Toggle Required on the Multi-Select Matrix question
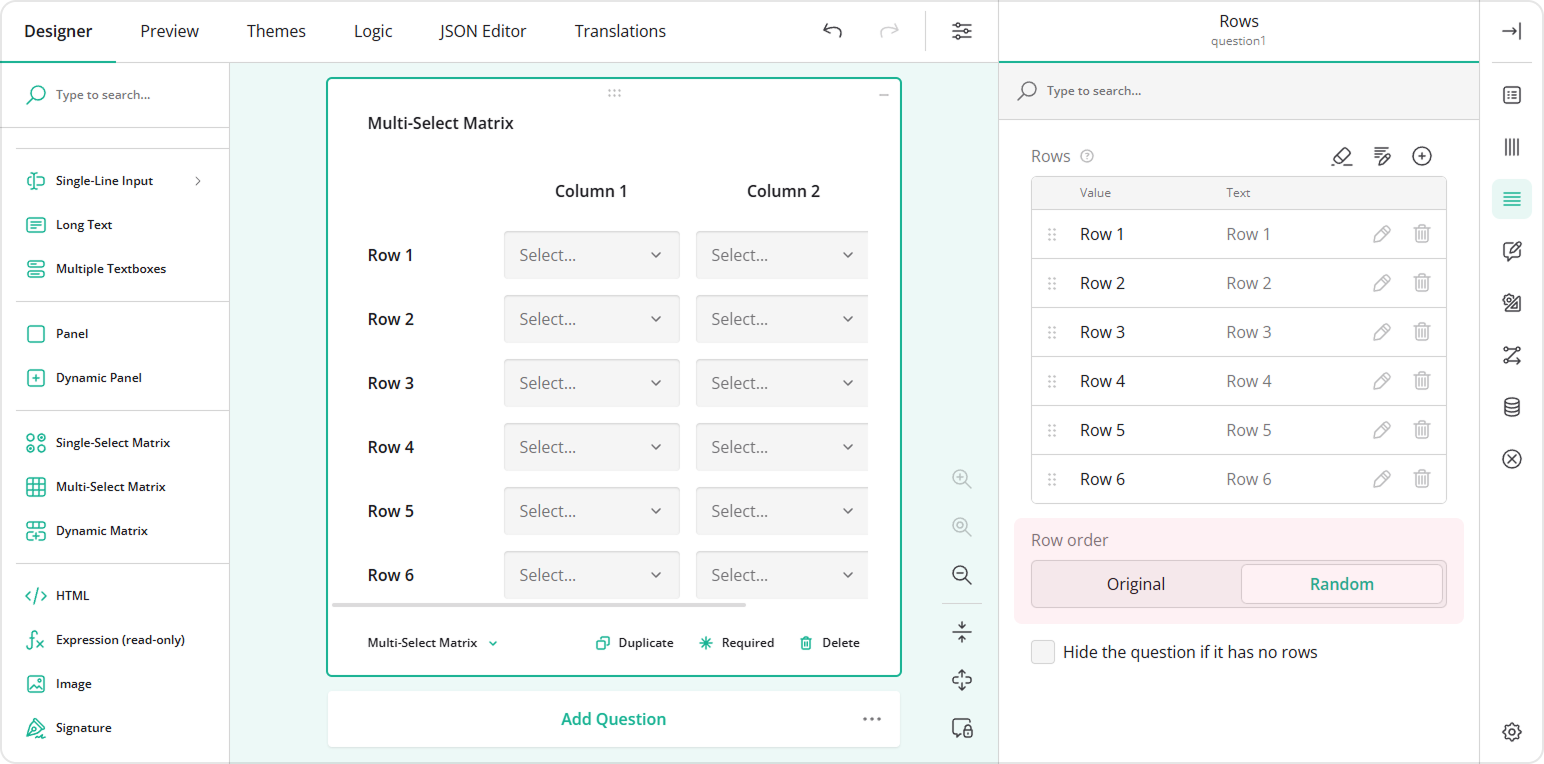This screenshot has height=764, width=1544. 737,642
